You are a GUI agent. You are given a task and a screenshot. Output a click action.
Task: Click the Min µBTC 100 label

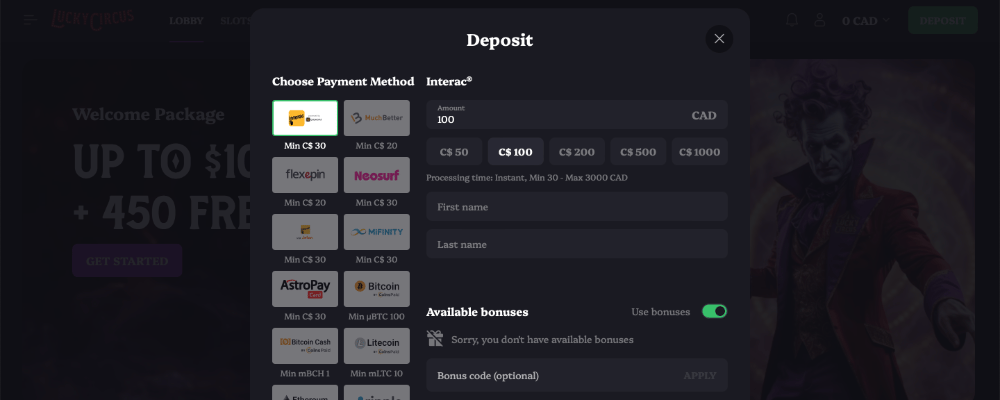(x=376, y=316)
